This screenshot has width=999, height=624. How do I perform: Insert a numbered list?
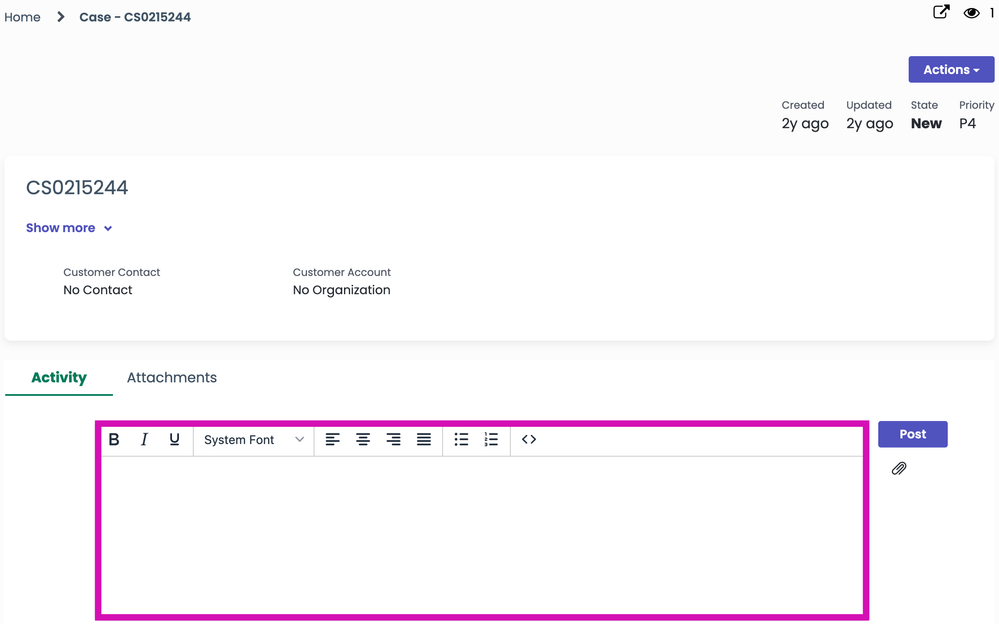pyautogui.click(x=491, y=440)
